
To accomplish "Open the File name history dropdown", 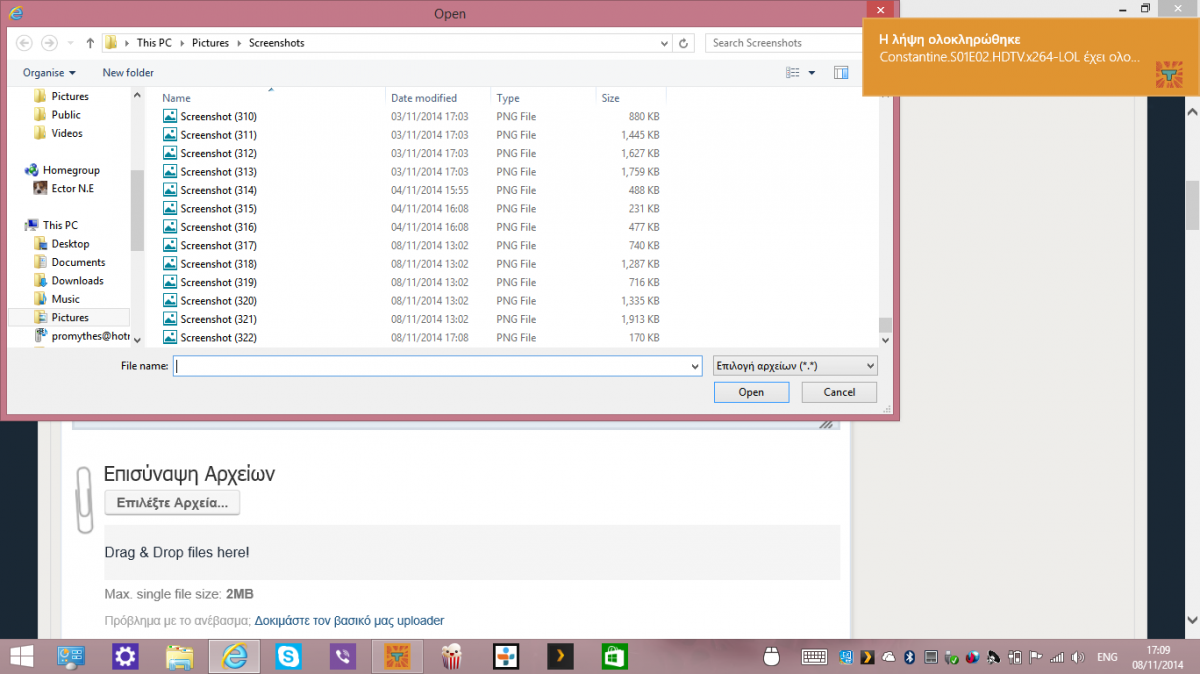I will tap(695, 367).
